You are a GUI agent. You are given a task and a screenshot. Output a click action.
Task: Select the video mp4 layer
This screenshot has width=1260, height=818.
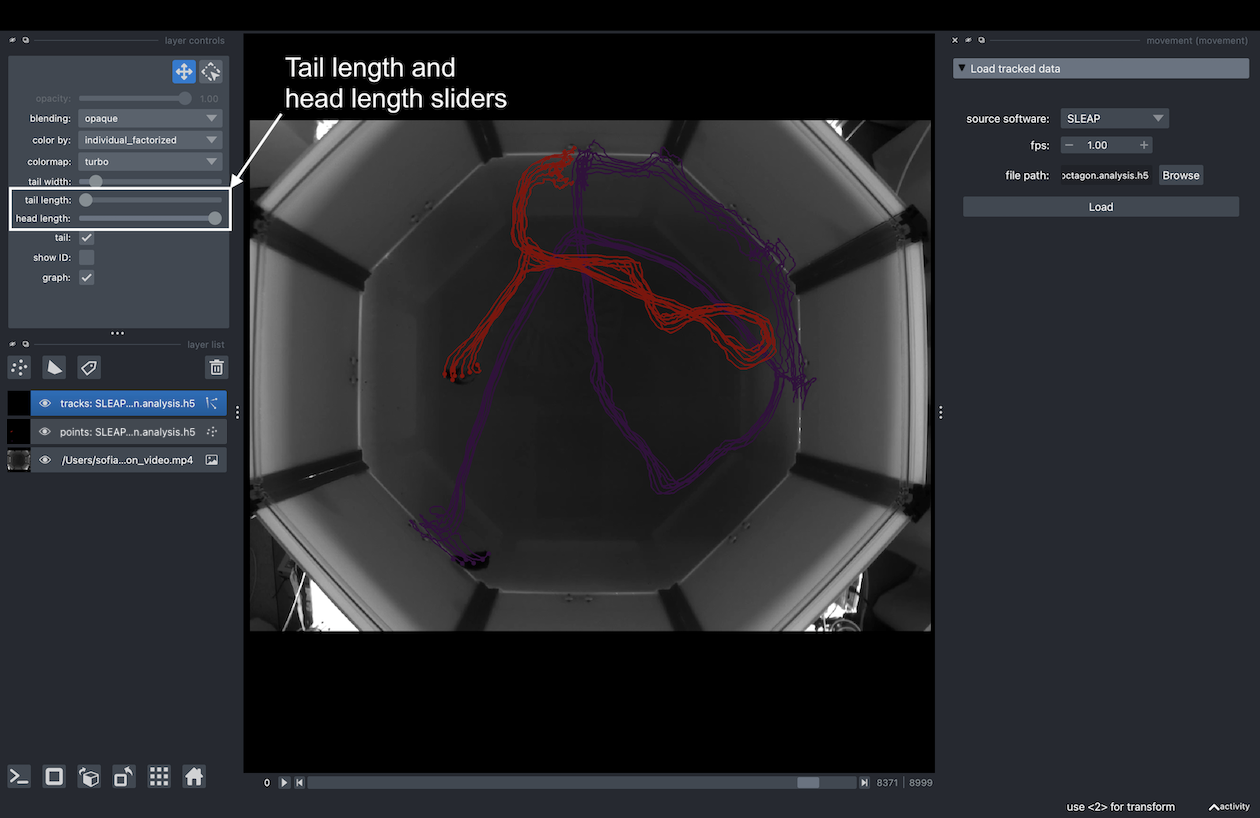pos(126,460)
